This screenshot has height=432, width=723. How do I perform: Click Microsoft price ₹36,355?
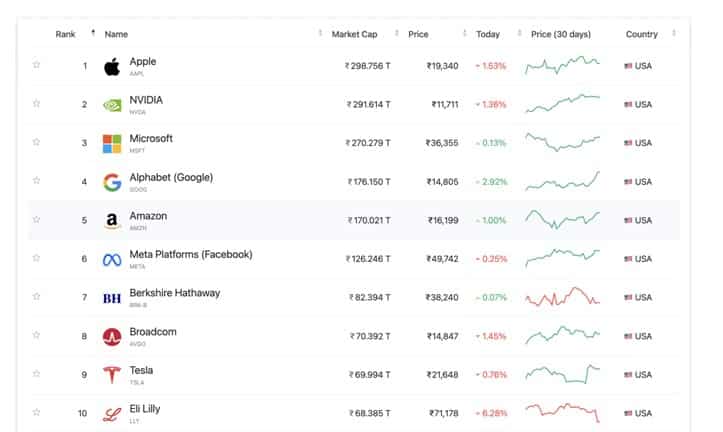[x=442, y=143]
